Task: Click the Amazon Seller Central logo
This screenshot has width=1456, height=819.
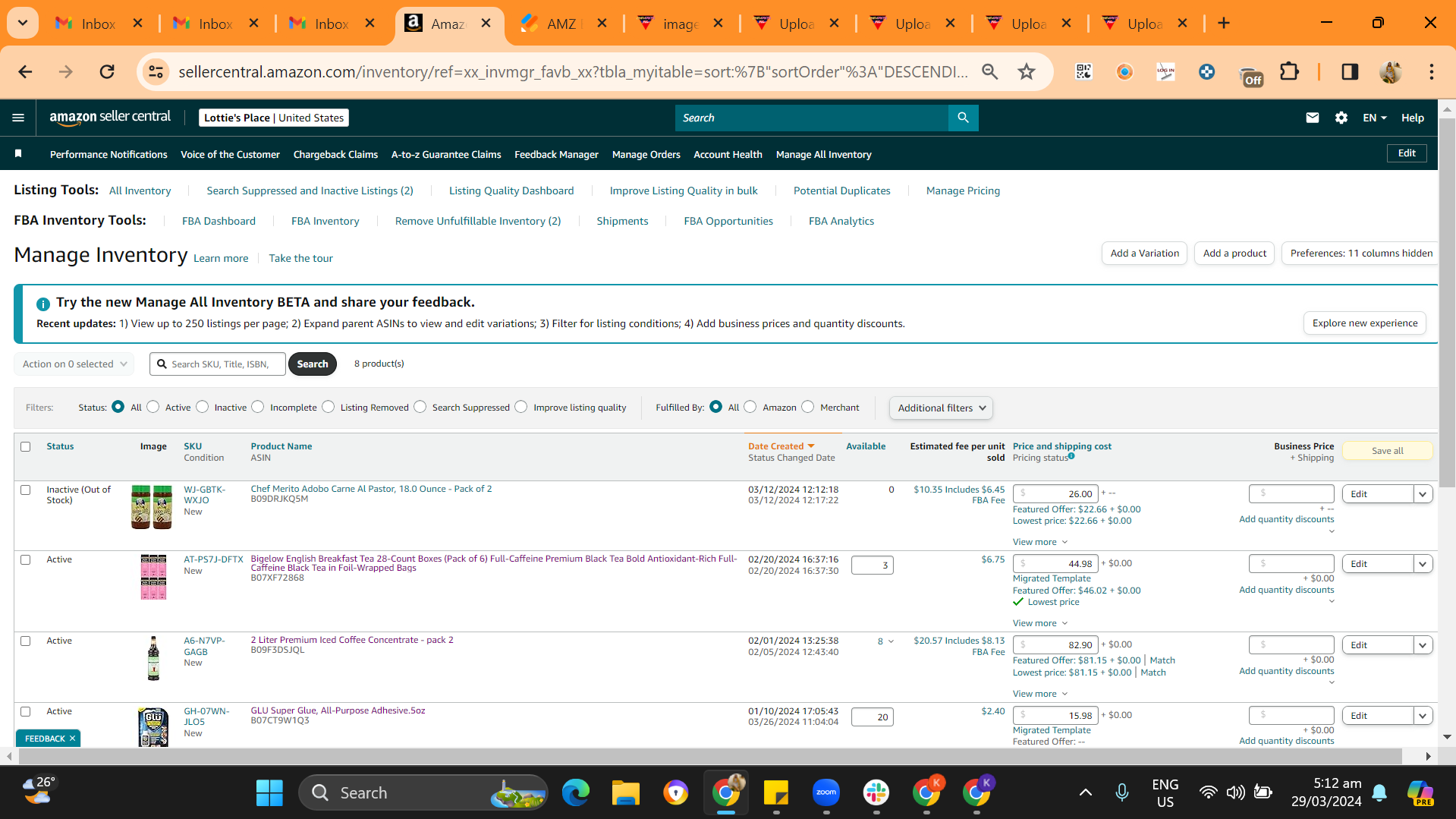Action: (x=110, y=118)
